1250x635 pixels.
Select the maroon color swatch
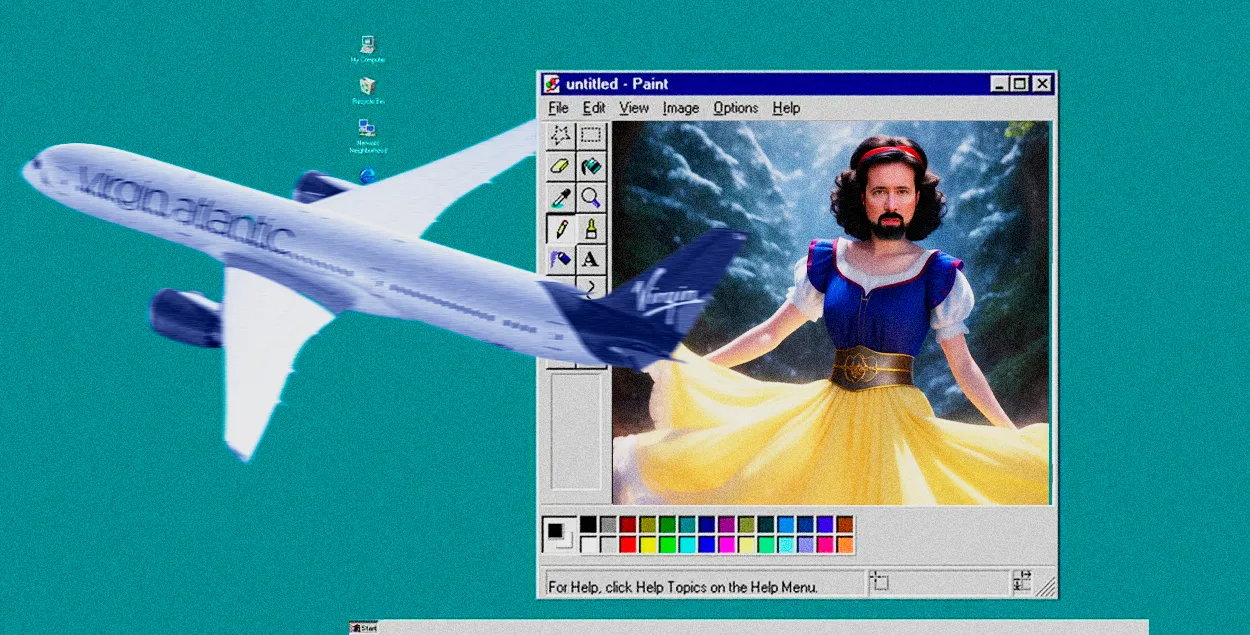(628, 524)
